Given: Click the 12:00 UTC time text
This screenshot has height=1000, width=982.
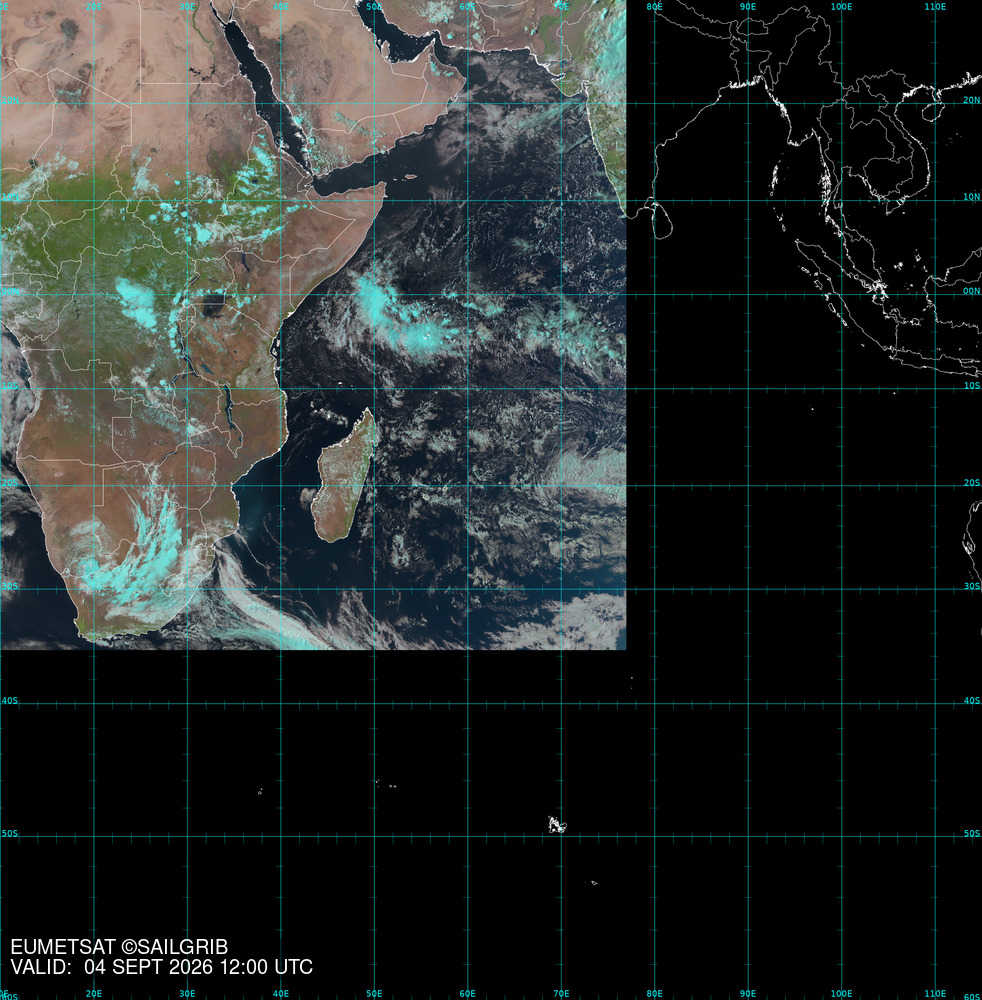Looking at the screenshot, I should (266, 967).
